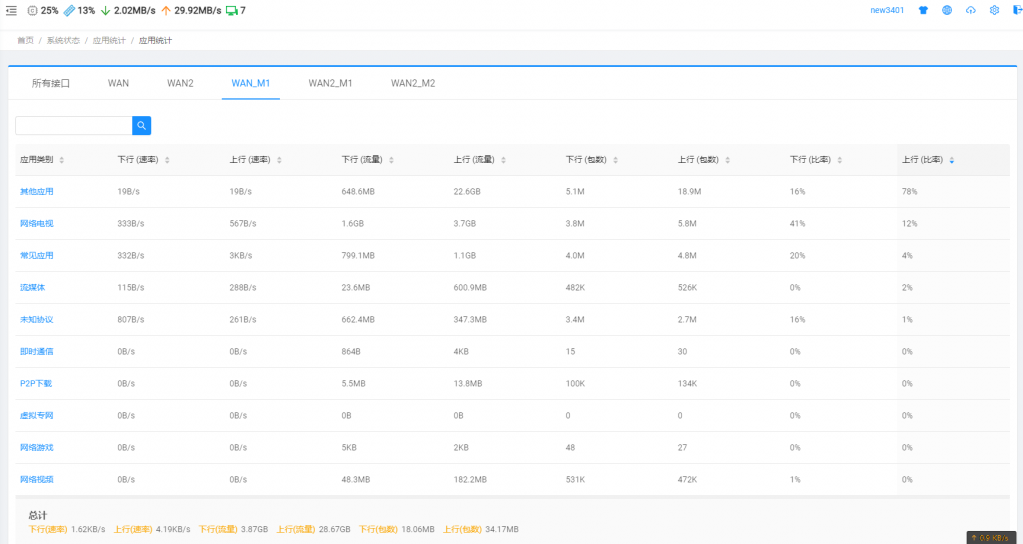
Task: Click the 系统状态 breadcrumb
Action: coord(63,40)
